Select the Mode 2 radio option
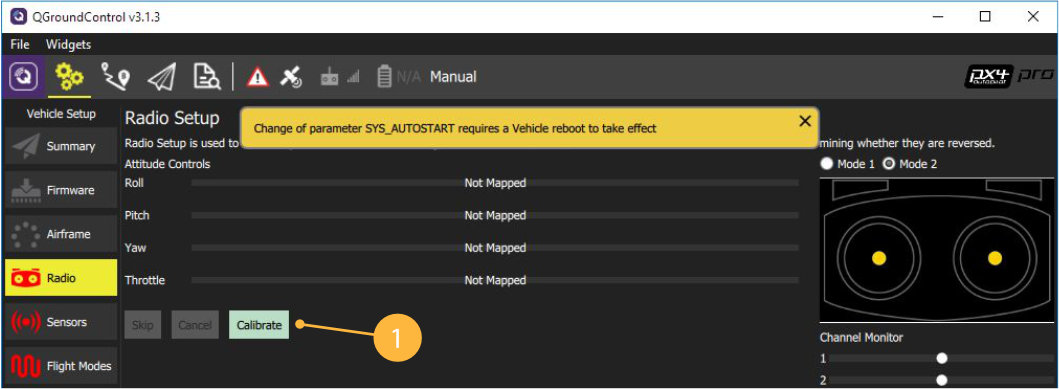This screenshot has width=1059, height=389. [x=910, y=164]
